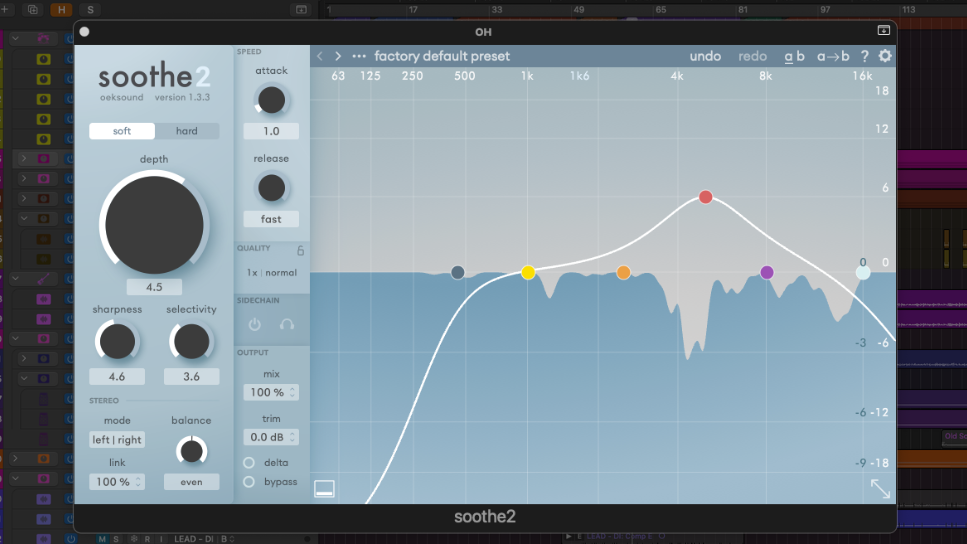Select the red EQ band node
967x544 pixels.
click(706, 197)
